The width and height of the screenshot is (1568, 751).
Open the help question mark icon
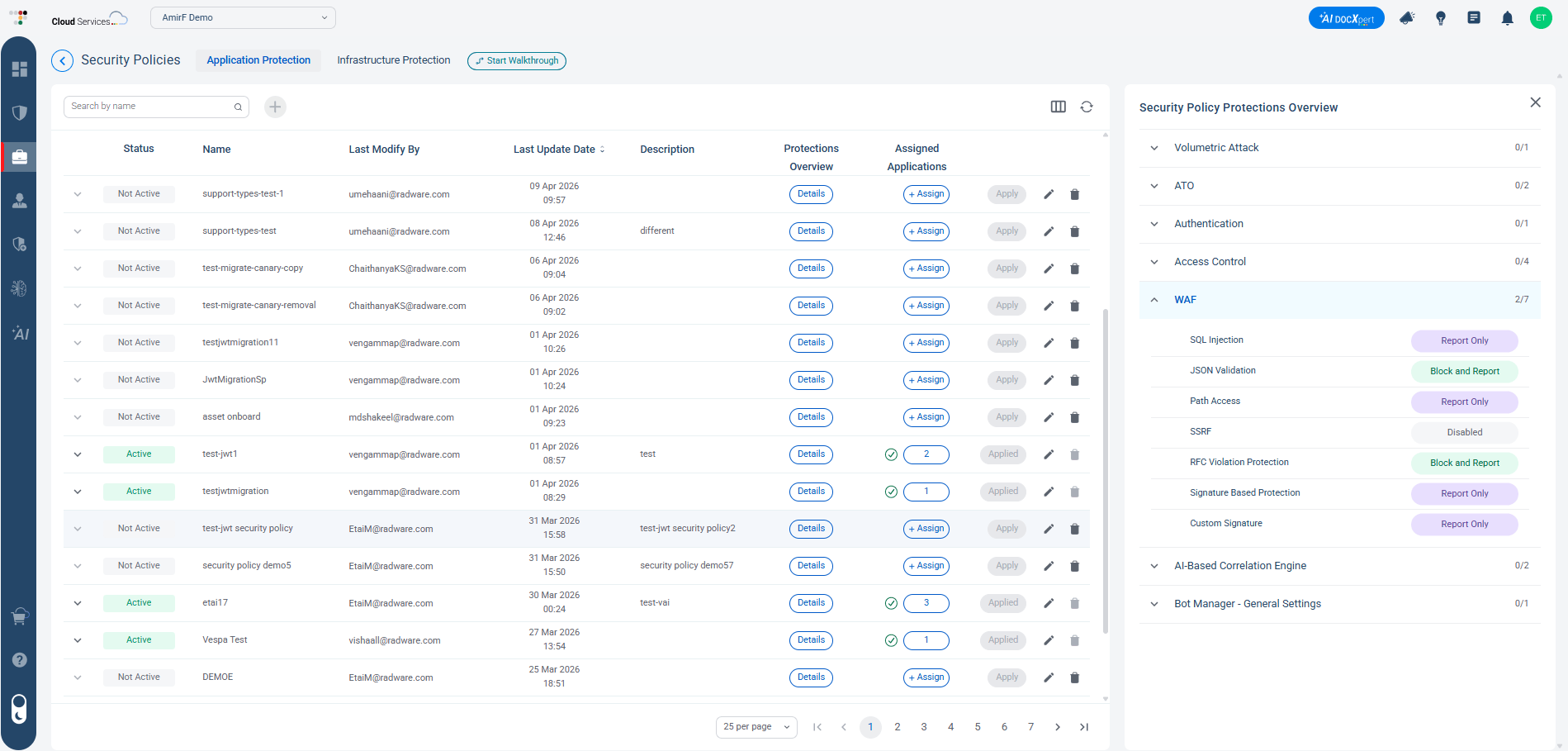[x=20, y=660]
